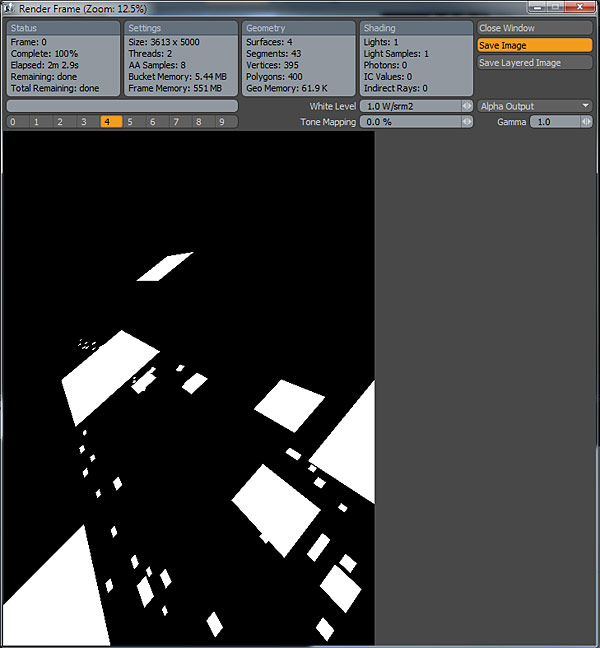Image resolution: width=600 pixels, height=648 pixels.
Task: Click the Close Window button
Action: [535, 28]
